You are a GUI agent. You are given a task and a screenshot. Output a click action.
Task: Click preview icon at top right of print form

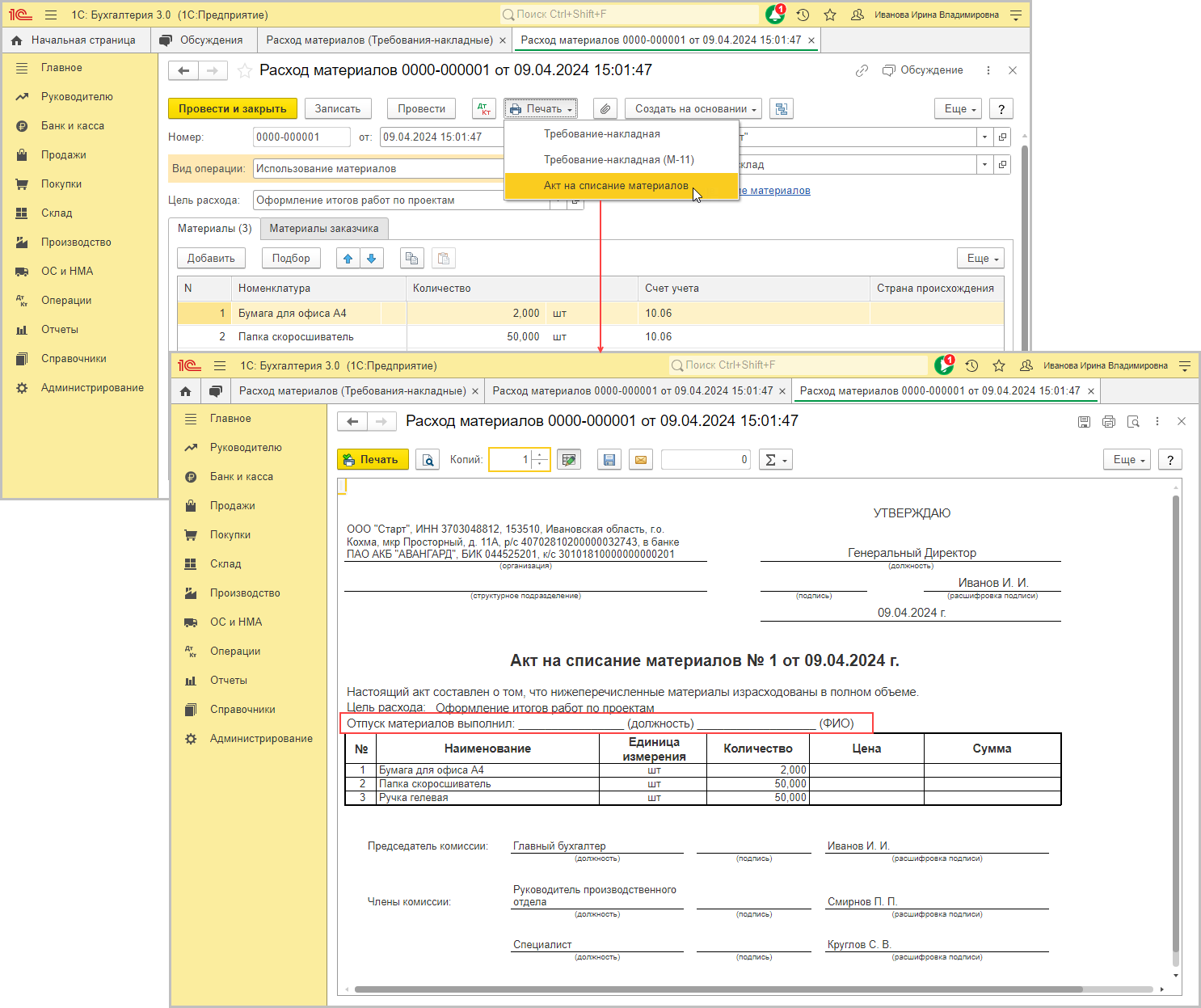point(1133,421)
